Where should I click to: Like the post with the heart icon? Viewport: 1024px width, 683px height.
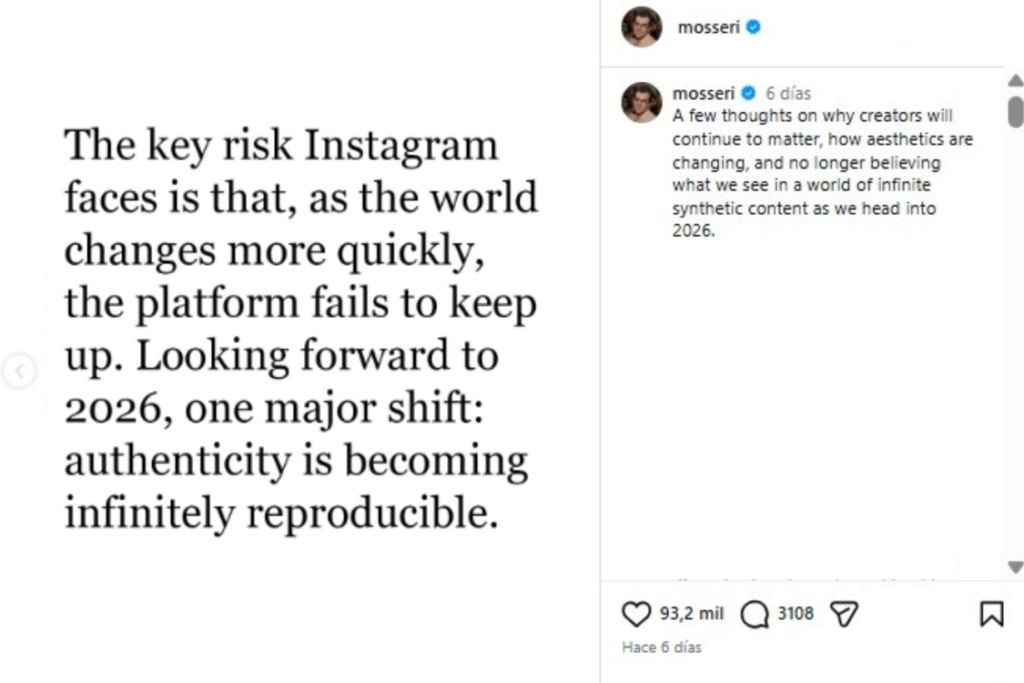(636, 613)
